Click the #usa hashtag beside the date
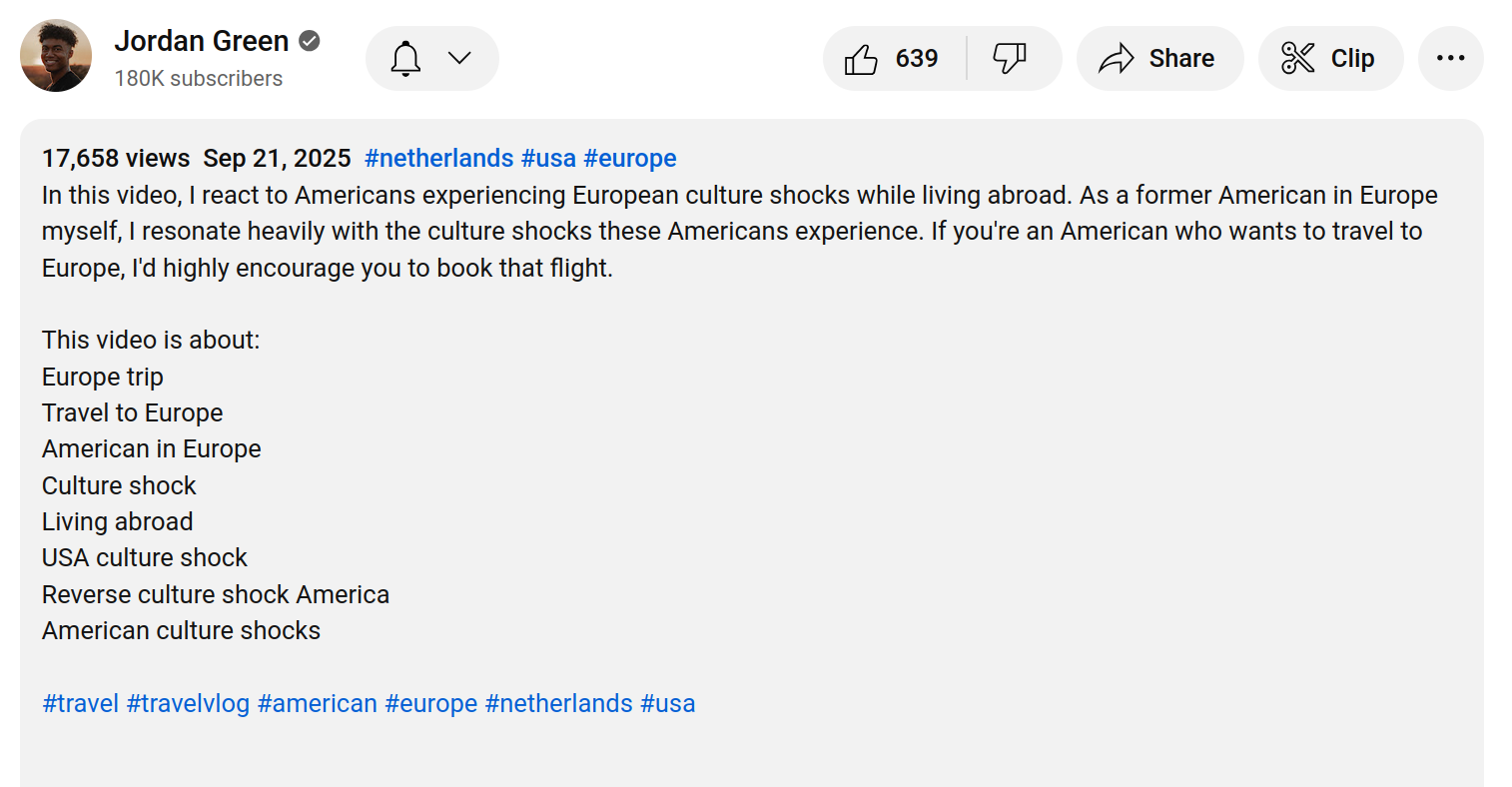 pos(548,158)
